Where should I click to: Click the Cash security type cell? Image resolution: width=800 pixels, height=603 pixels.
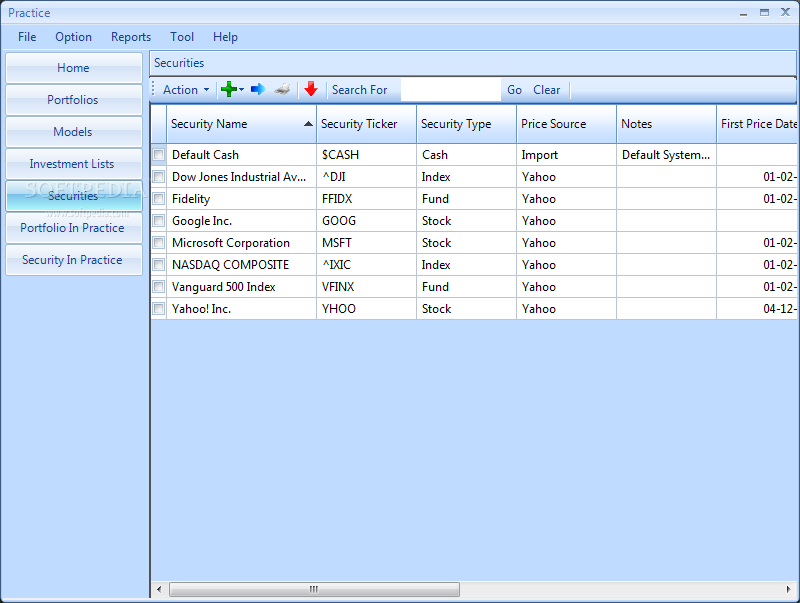click(466, 155)
